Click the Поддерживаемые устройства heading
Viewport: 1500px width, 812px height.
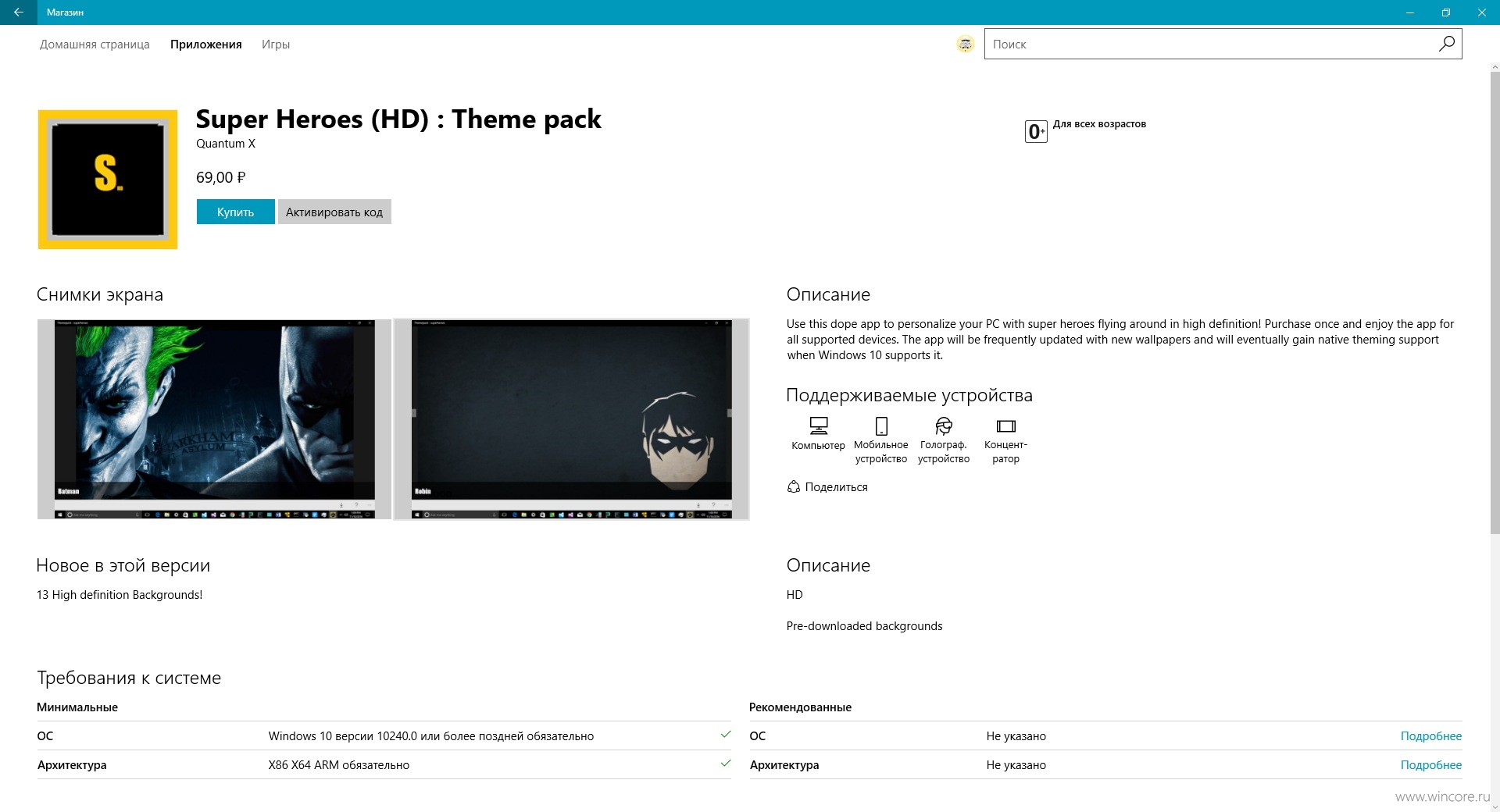pos(909,395)
